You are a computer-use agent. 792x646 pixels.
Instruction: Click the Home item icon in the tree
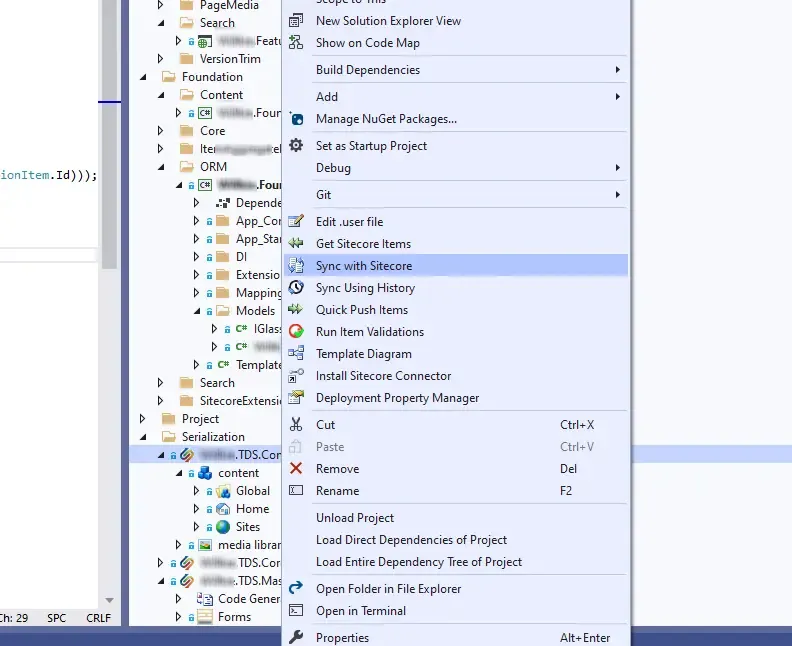[x=223, y=509]
